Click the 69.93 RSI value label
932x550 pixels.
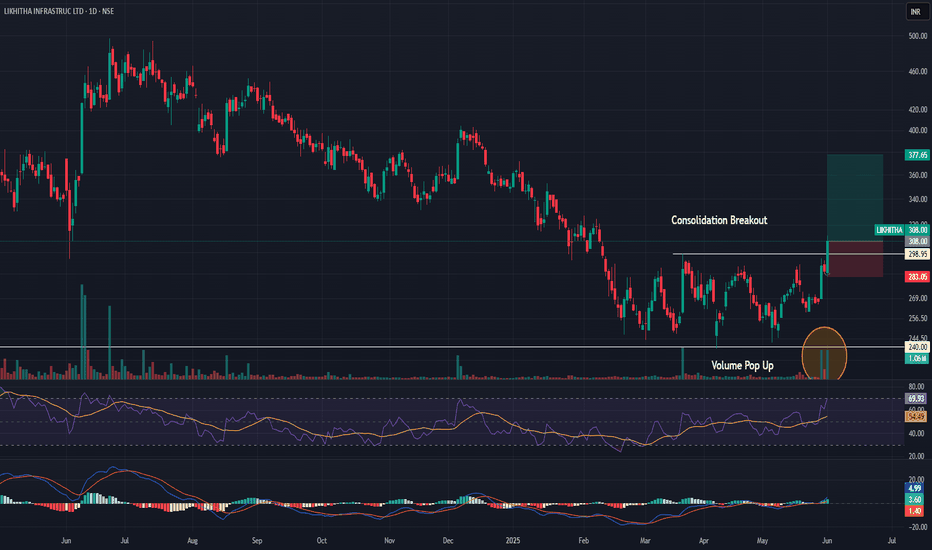917,398
